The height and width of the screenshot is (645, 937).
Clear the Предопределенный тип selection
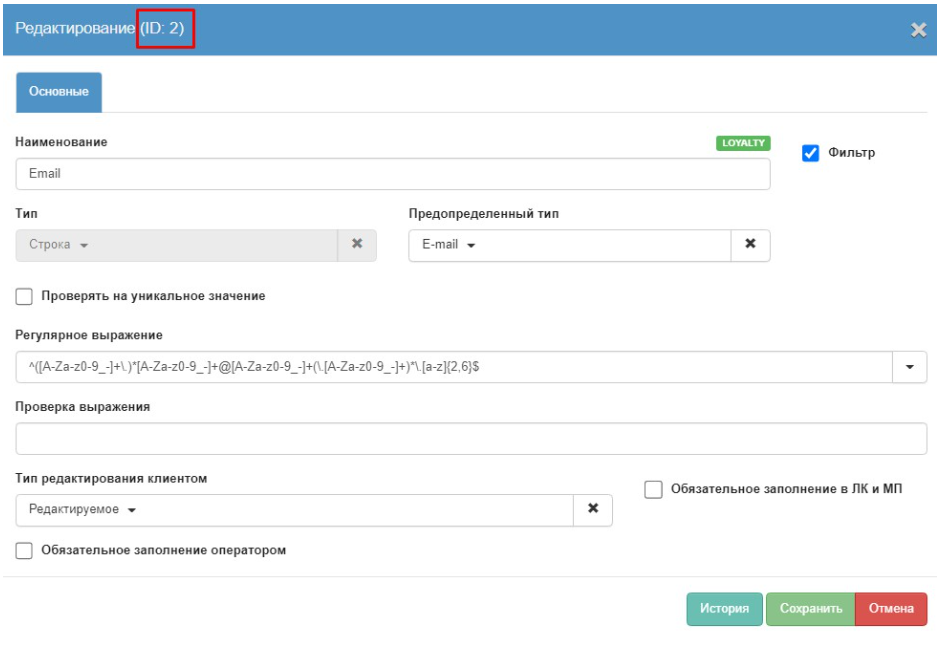[x=750, y=245]
